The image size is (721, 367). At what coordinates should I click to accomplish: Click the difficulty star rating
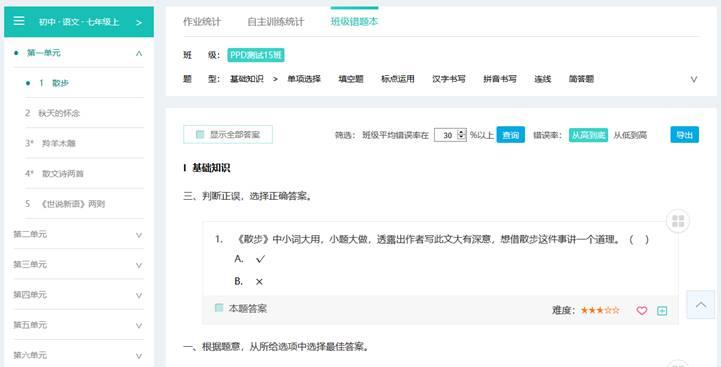(x=600, y=310)
